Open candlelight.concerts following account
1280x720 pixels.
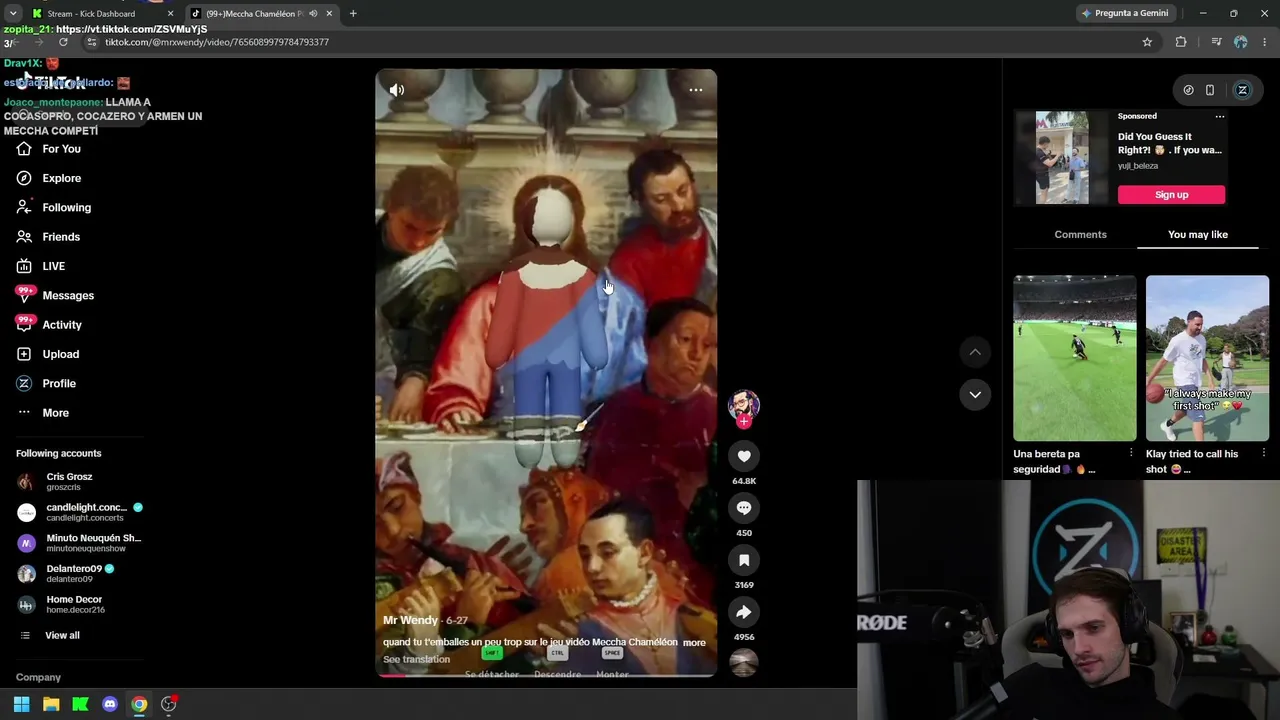(80, 512)
